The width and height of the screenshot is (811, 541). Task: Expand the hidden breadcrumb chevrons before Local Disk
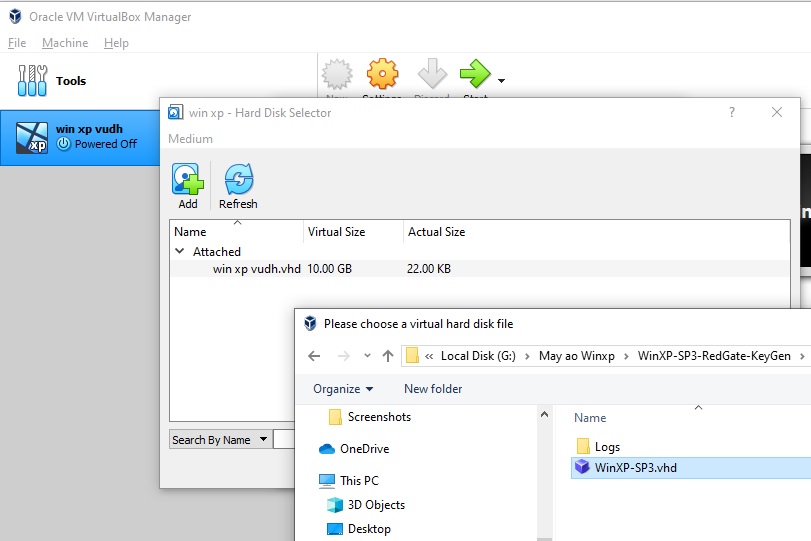429,356
